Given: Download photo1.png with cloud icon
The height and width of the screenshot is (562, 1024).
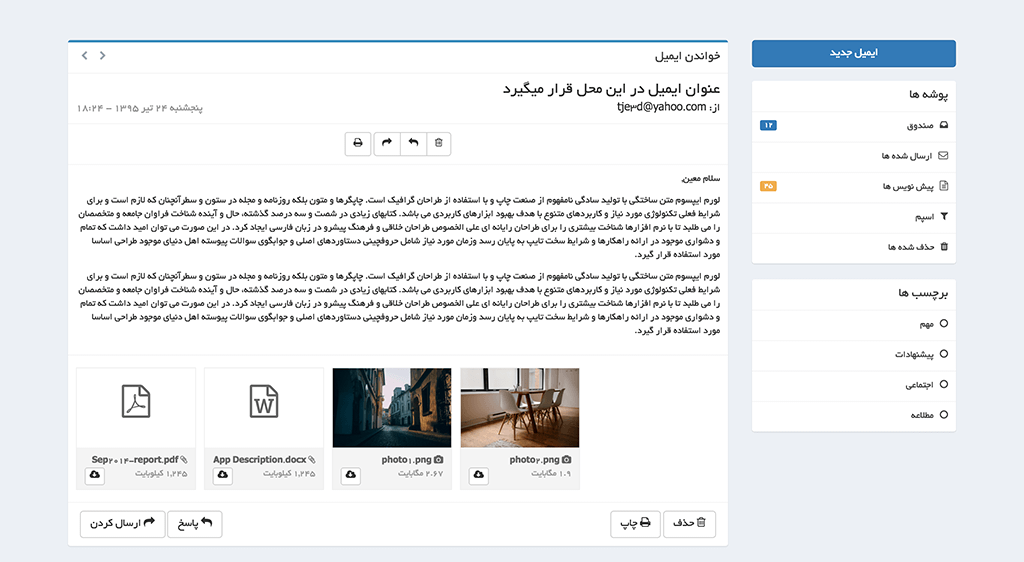Looking at the screenshot, I should coord(351,476).
